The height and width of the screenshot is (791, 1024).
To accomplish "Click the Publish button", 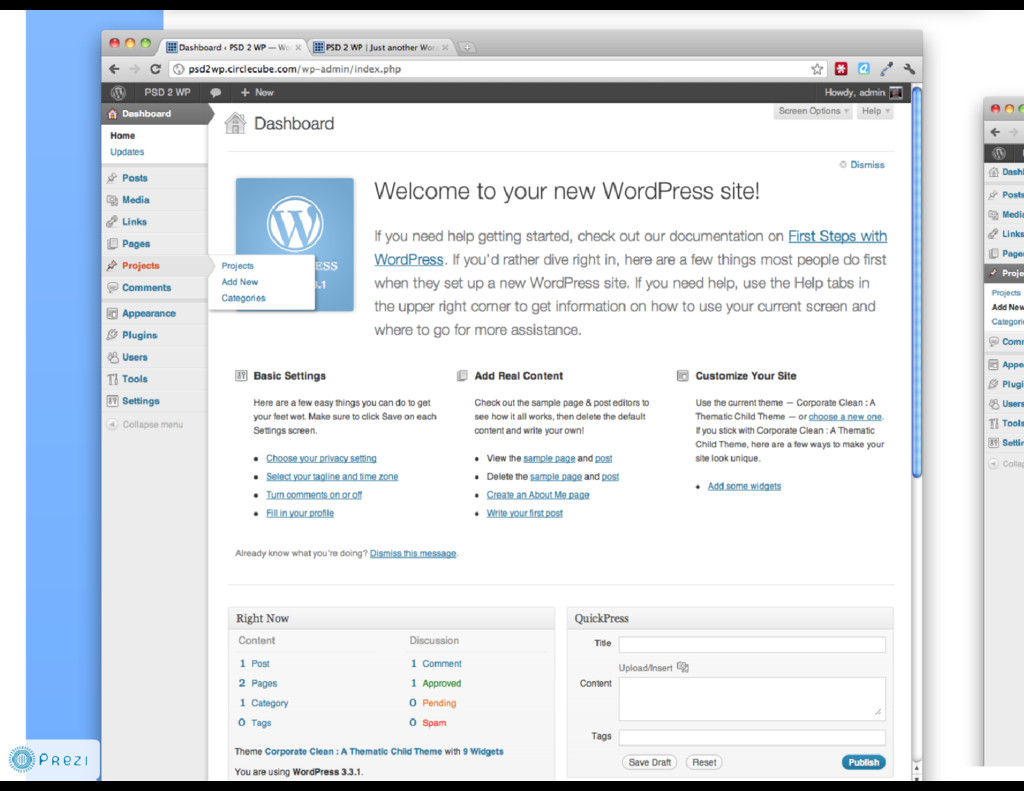I will (863, 762).
